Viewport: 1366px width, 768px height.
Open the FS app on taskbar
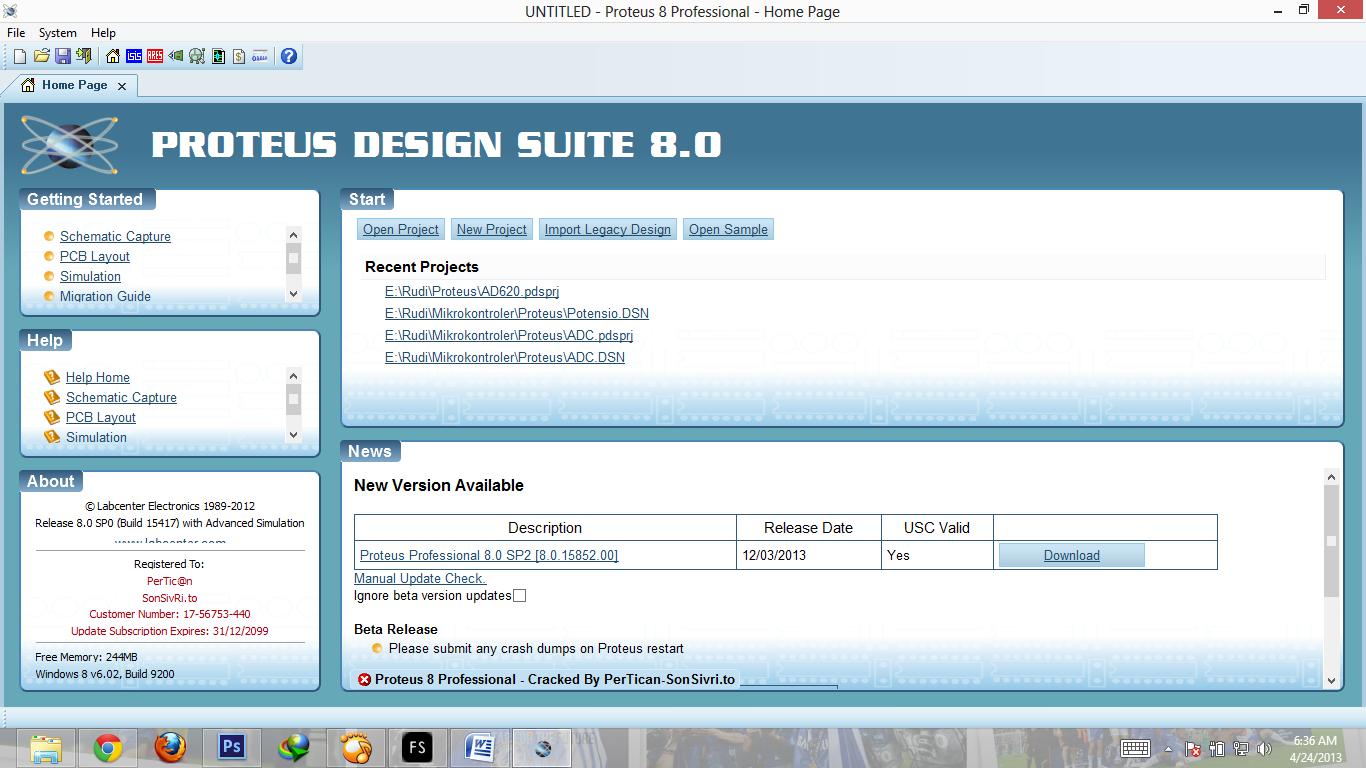click(x=418, y=748)
